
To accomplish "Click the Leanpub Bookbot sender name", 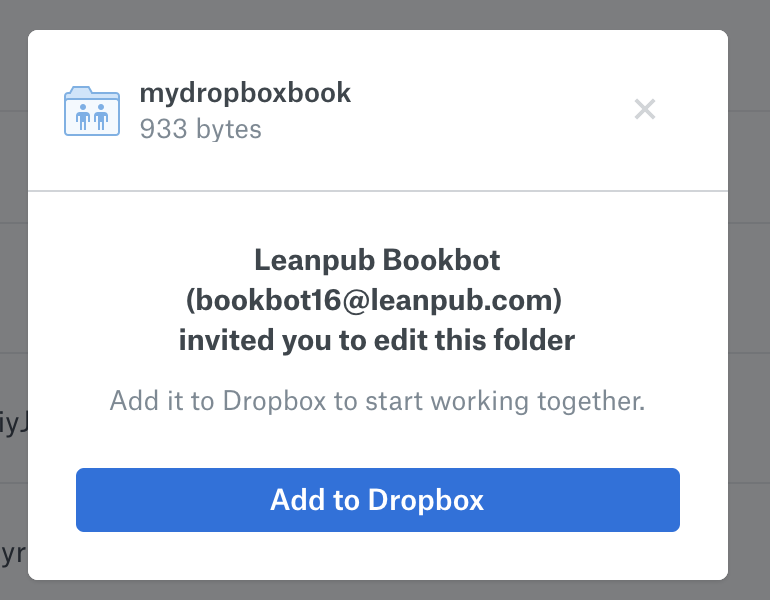I will (377, 261).
